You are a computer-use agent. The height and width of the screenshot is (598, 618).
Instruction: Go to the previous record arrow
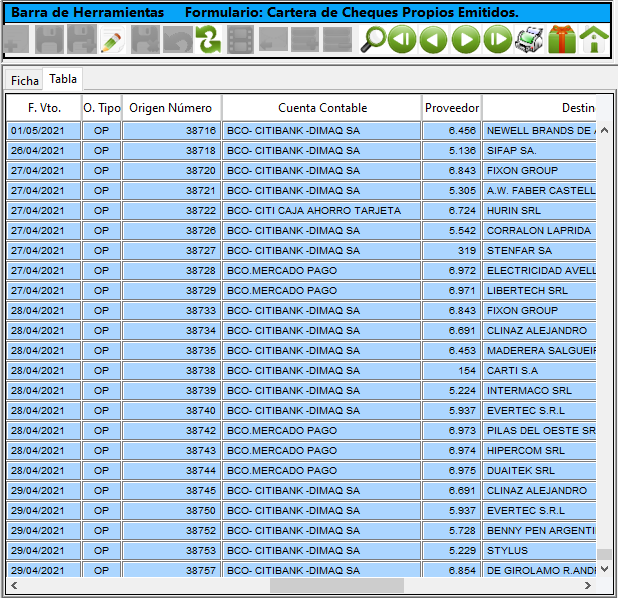pyautogui.click(x=434, y=39)
